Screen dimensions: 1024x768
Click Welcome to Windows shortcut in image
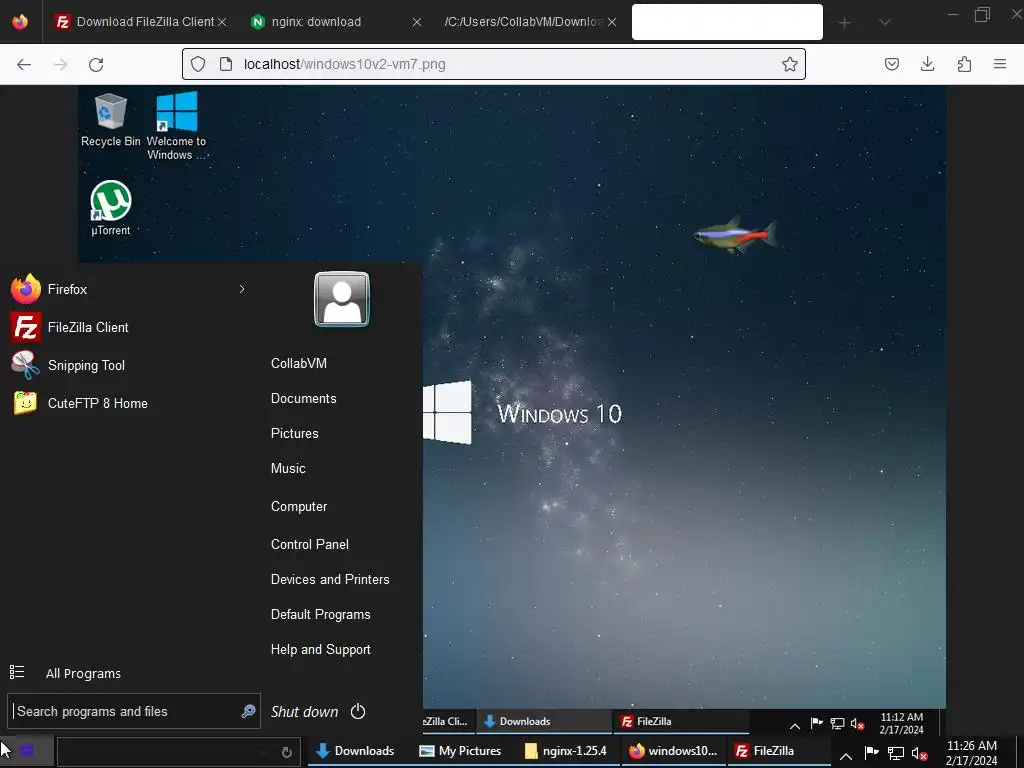pyautogui.click(x=176, y=125)
